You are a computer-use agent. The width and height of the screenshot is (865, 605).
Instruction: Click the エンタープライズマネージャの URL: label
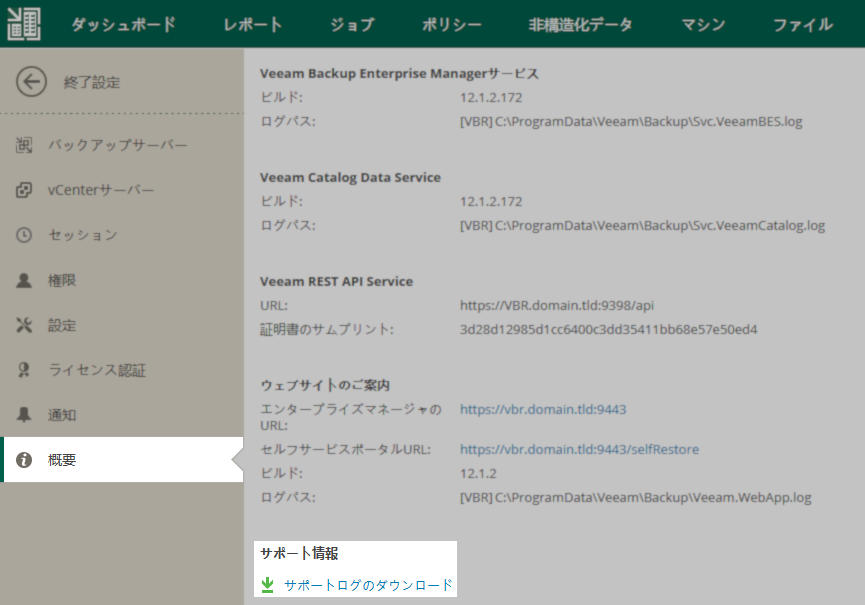(x=351, y=417)
